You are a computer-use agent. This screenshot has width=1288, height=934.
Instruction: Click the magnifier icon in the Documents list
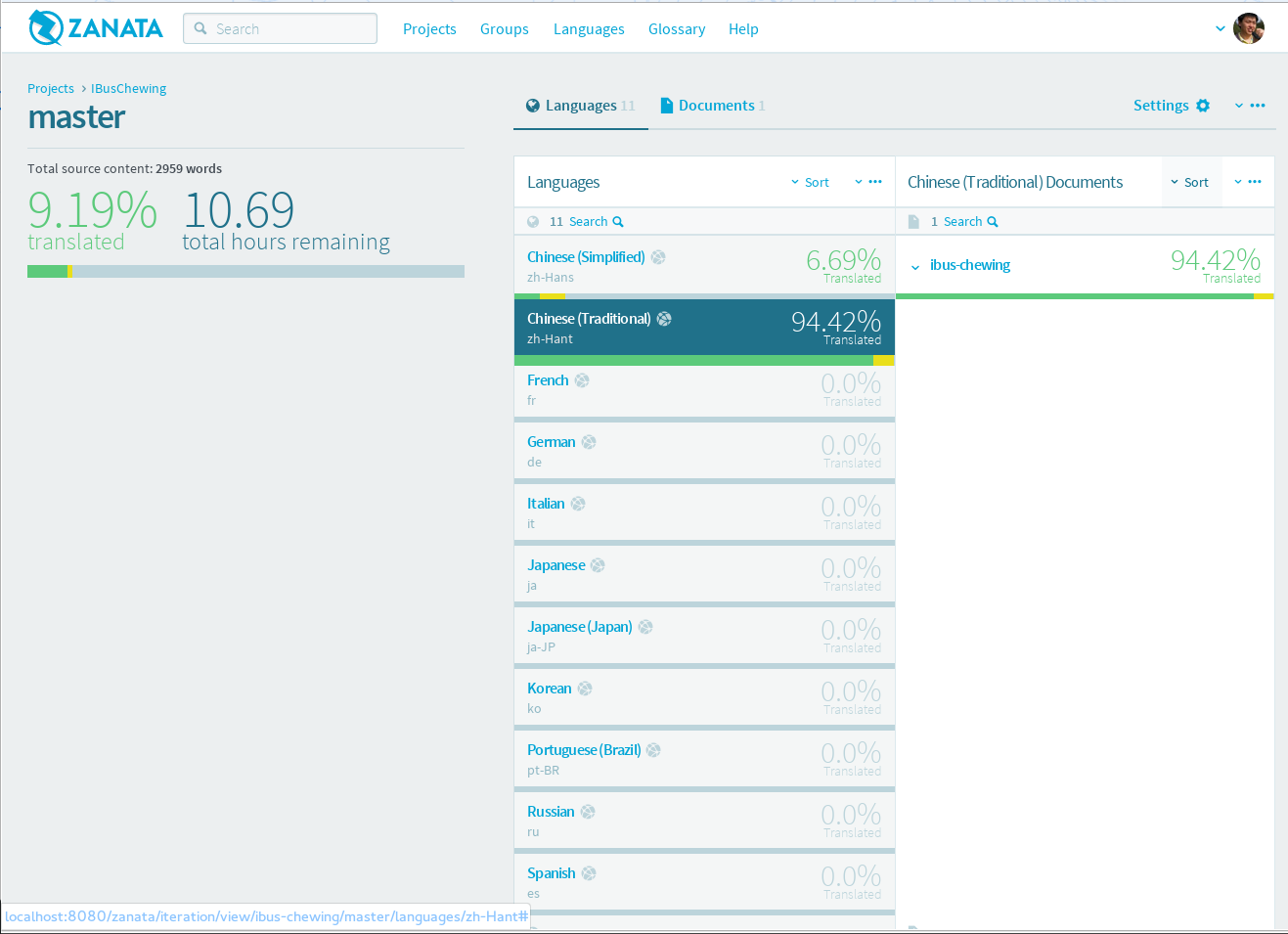993,221
